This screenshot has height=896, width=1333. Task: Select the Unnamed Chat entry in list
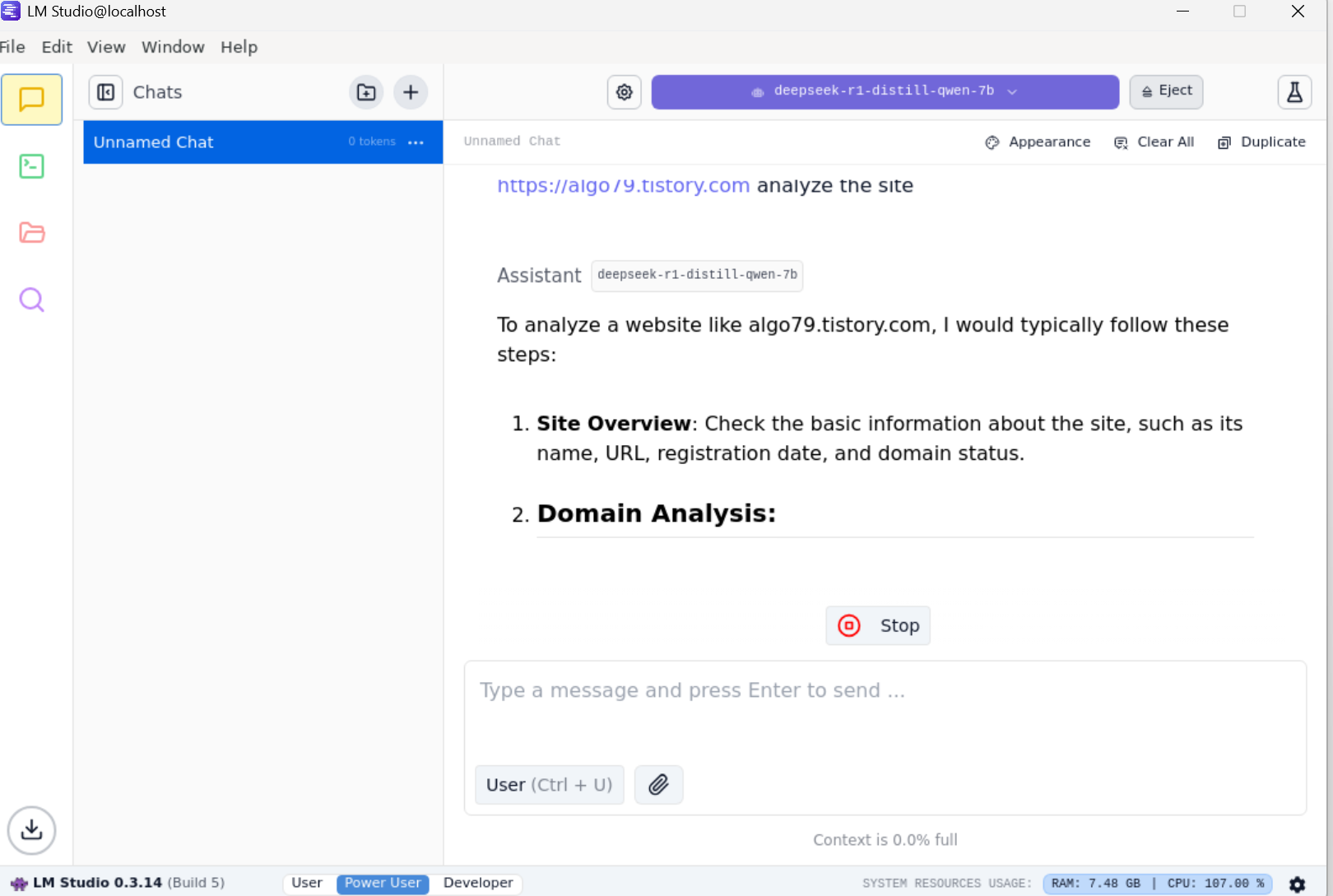click(x=262, y=142)
